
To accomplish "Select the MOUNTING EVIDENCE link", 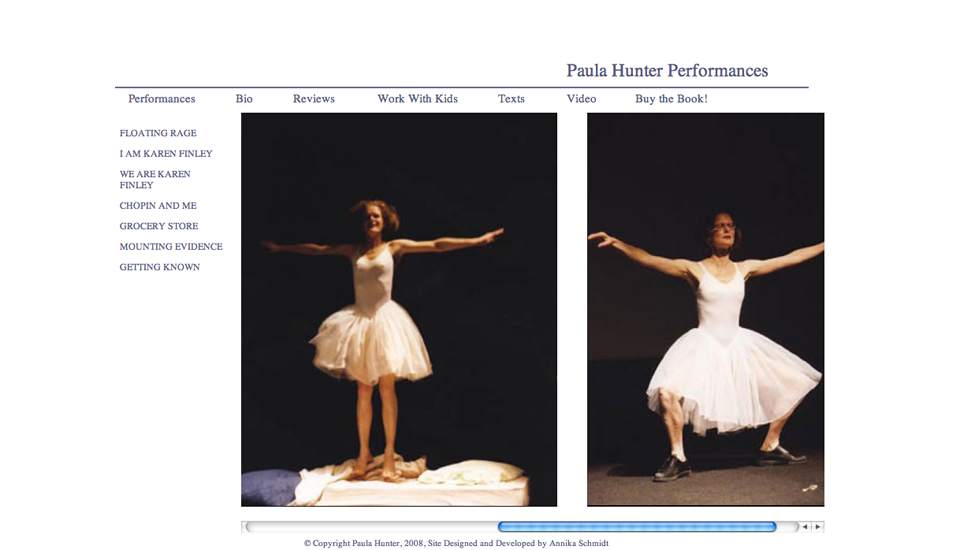I will click(171, 247).
